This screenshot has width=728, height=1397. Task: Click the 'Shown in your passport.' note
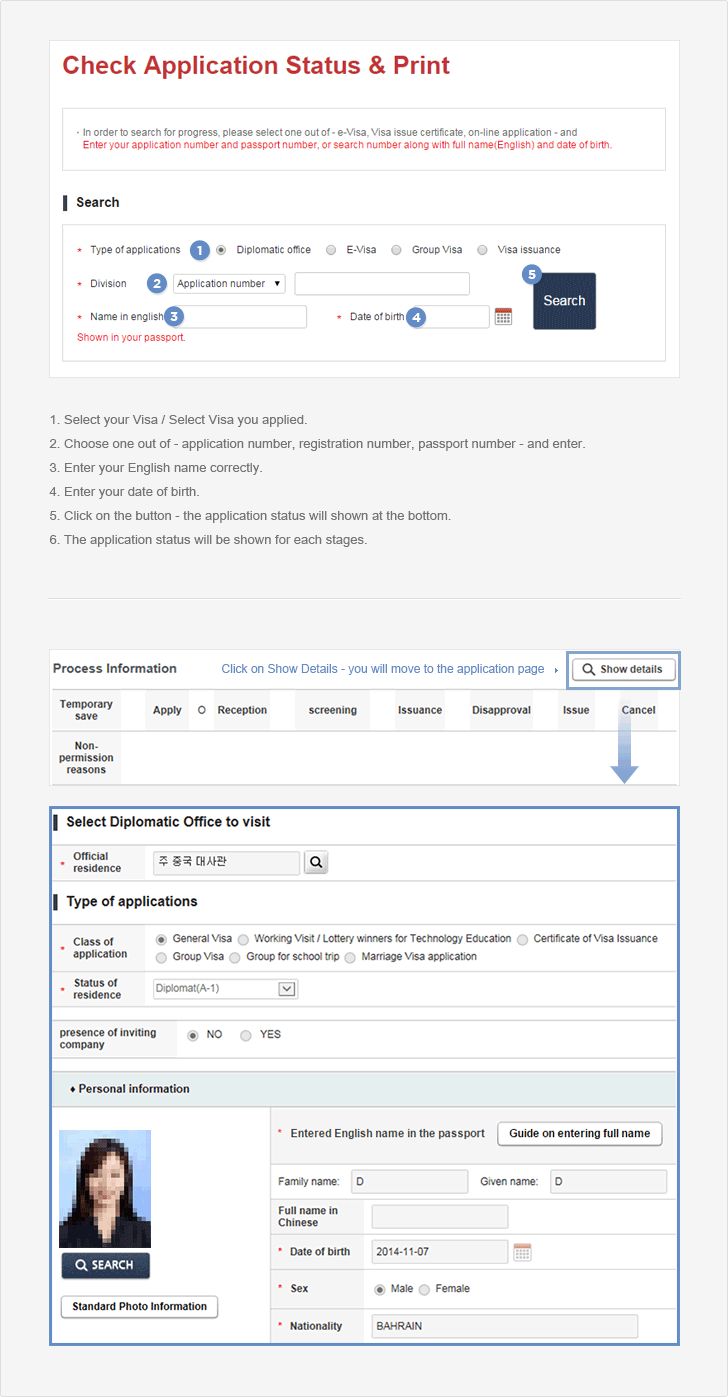coord(131,338)
